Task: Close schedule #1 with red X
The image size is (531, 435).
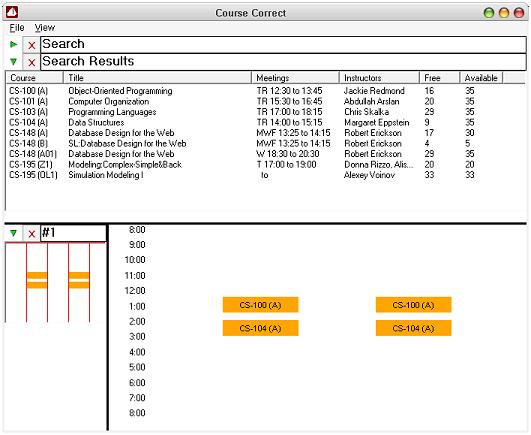Action: [x=31, y=234]
